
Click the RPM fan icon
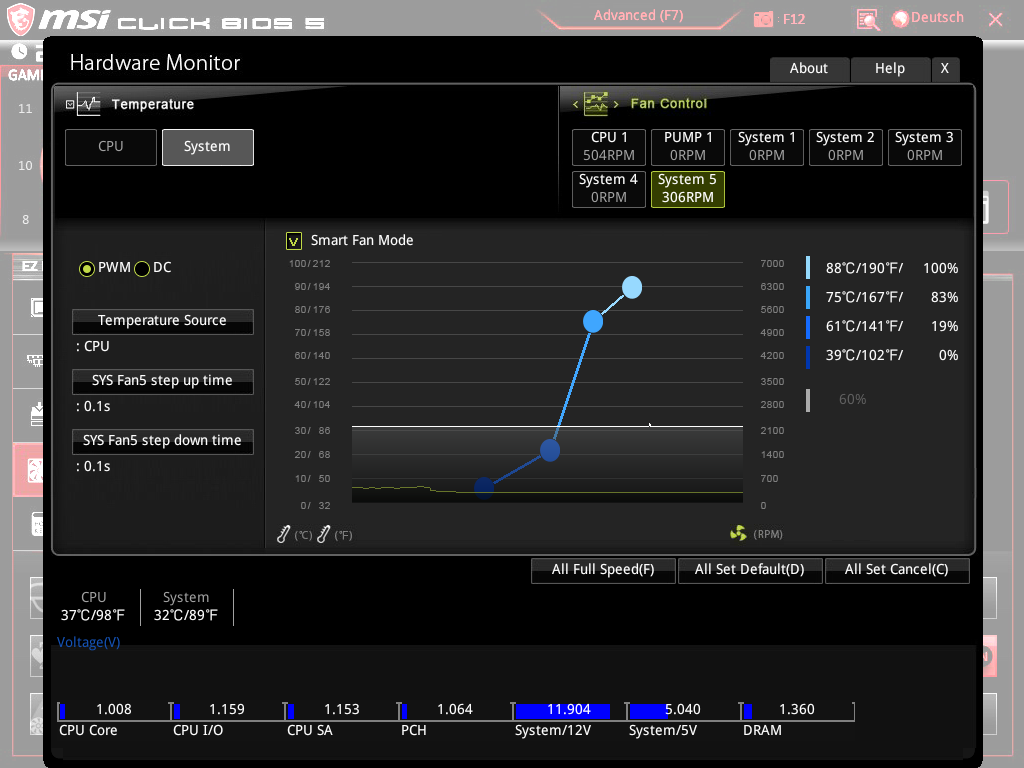coord(738,534)
